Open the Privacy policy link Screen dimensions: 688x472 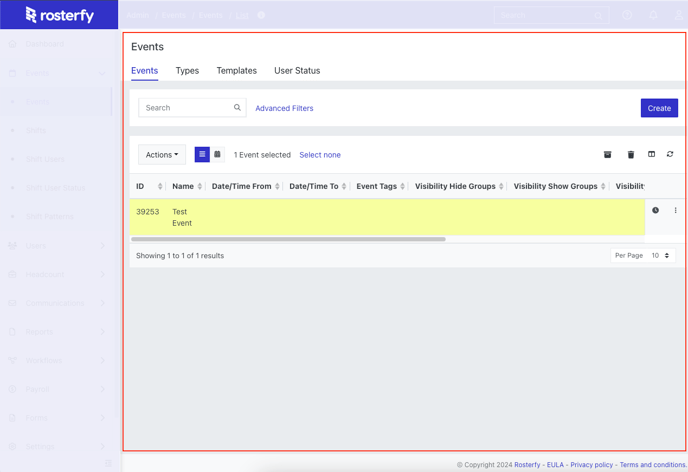tap(591, 465)
